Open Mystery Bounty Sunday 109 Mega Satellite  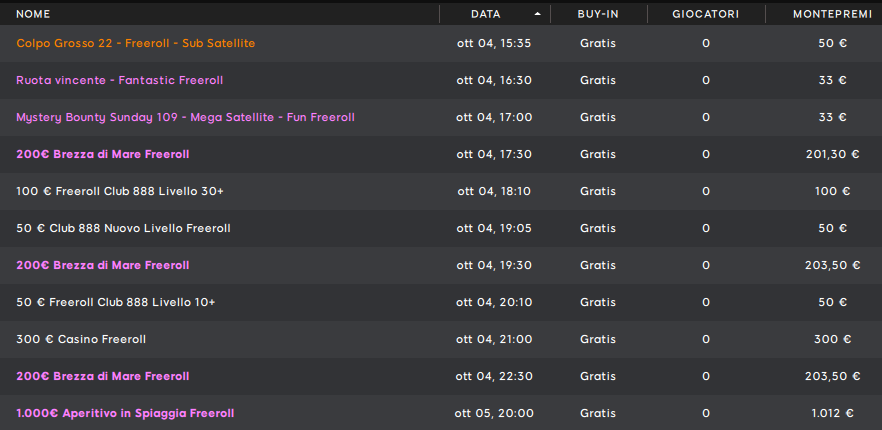tap(185, 117)
